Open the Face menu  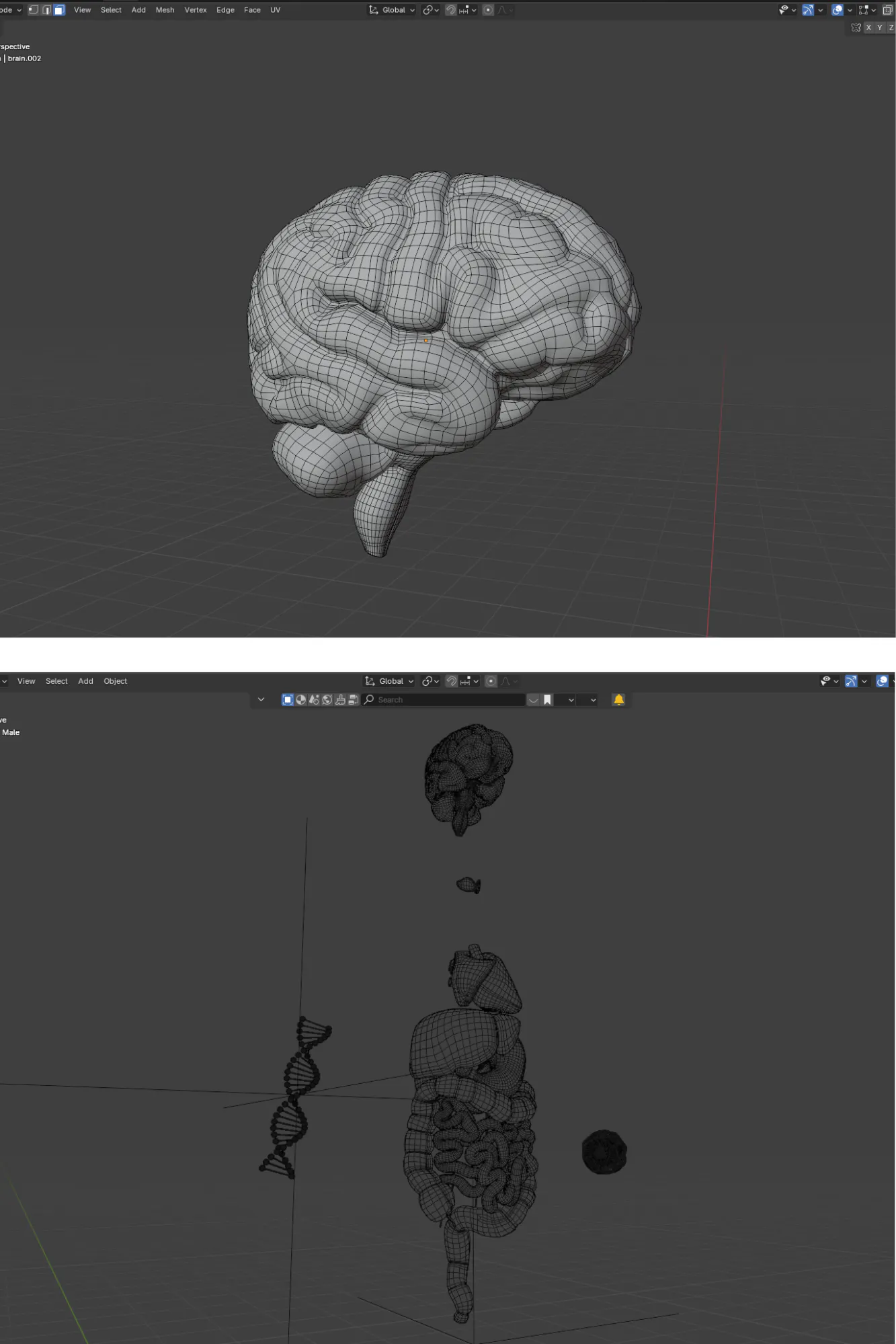[252, 10]
